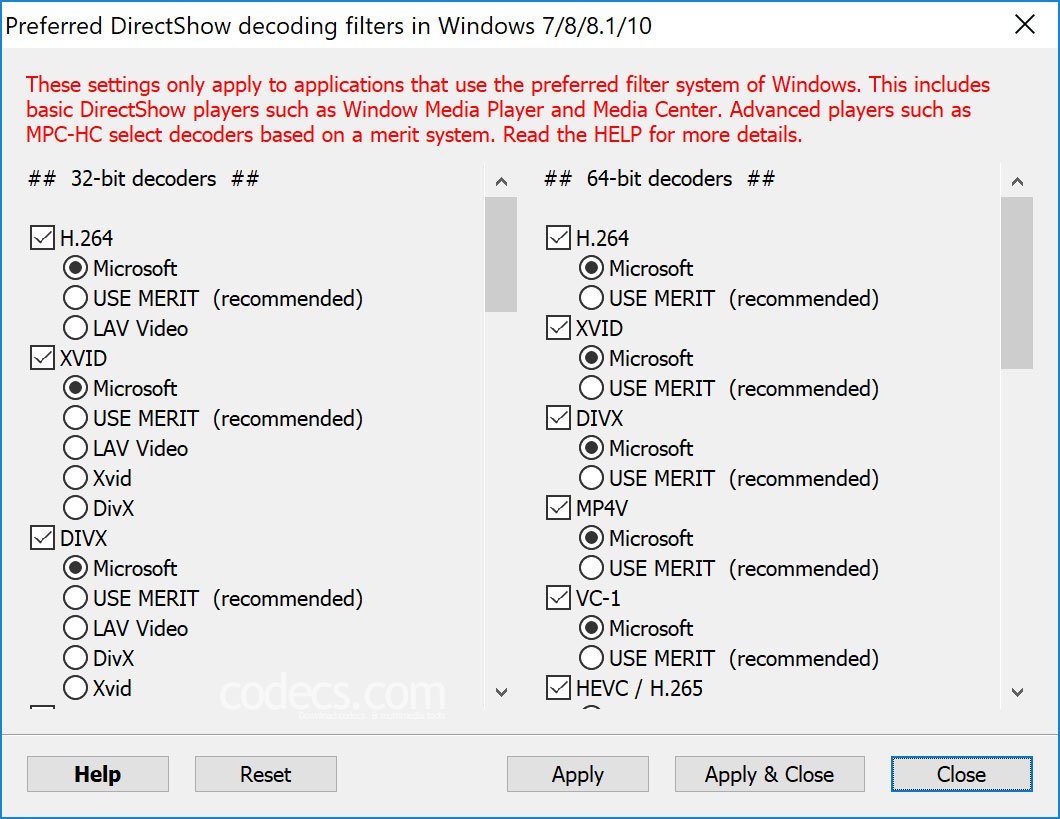This screenshot has width=1060, height=819.
Task: Disable the XVID checkbox in 32-bit decoders
Action: 41,357
